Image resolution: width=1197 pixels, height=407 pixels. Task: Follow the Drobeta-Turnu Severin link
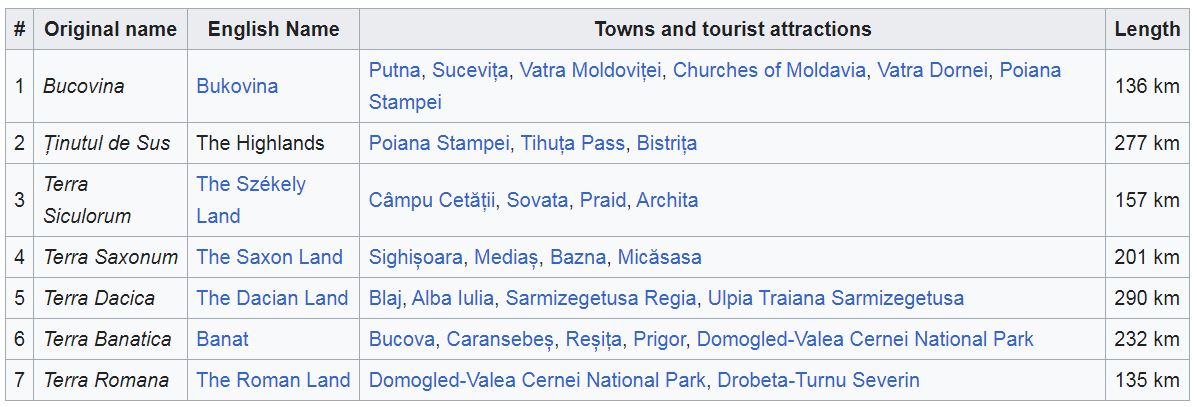point(818,380)
